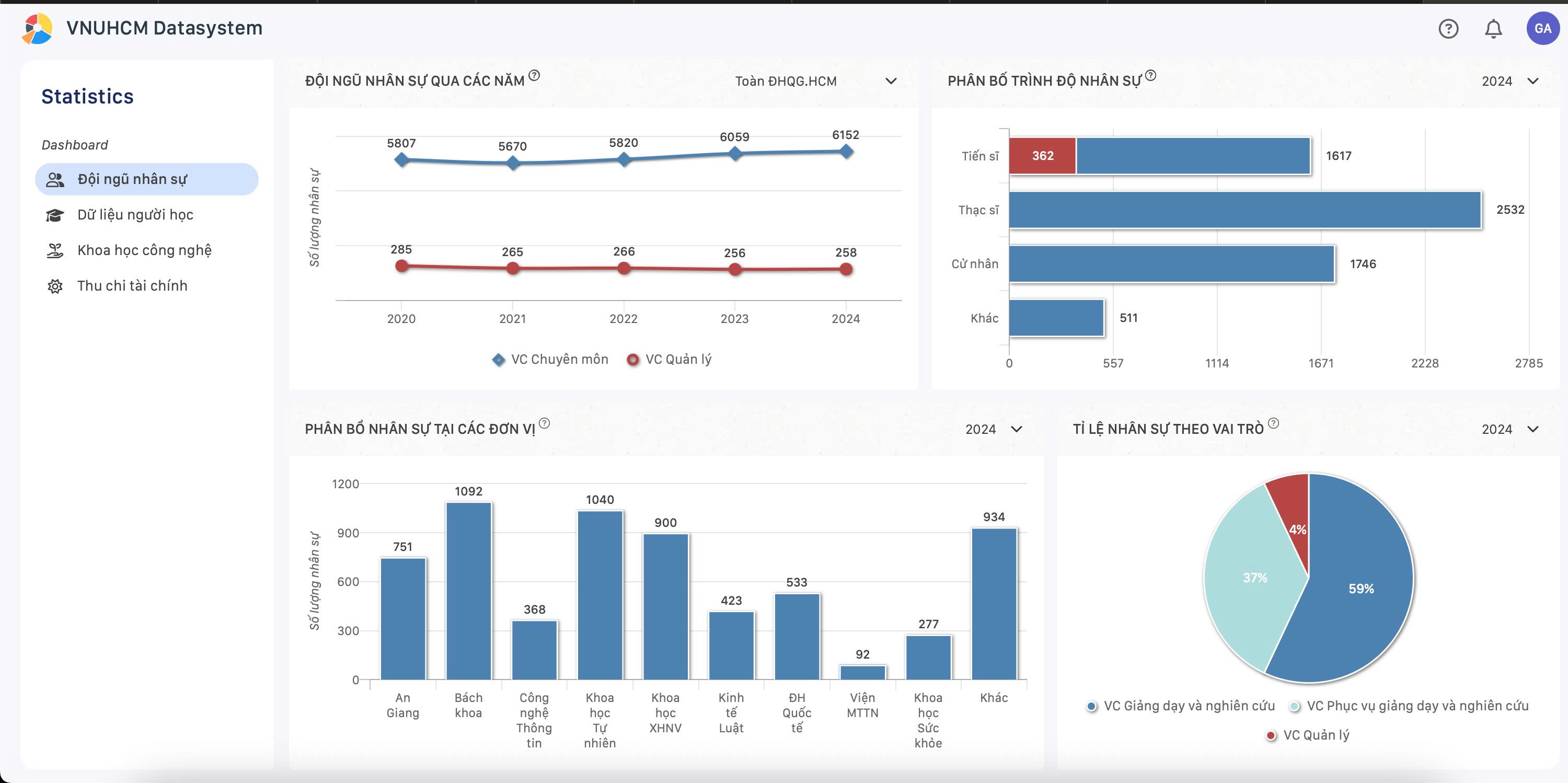This screenshot has height=783, width=1568.
Task: Click info icon beside TỈ LỆ NHÂN SỰ THEO VAI TRÒ
Action: (1273, 423)
